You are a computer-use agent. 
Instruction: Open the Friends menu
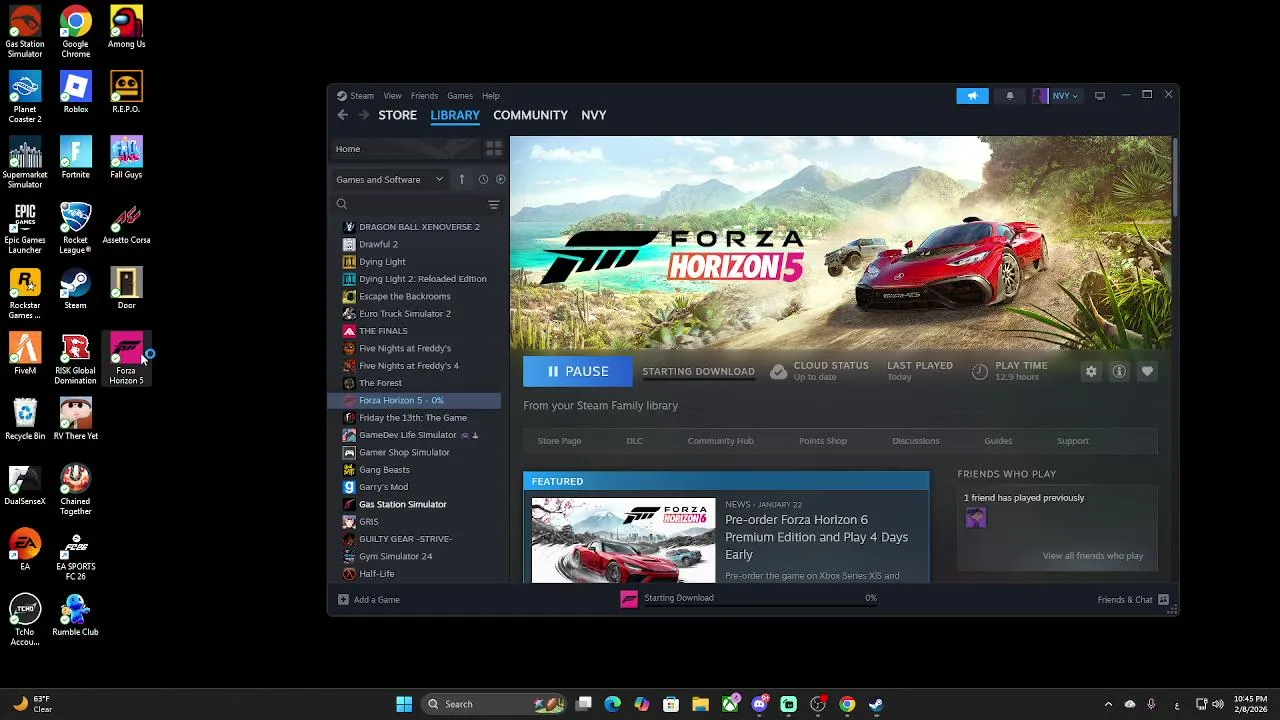point(424,96)
